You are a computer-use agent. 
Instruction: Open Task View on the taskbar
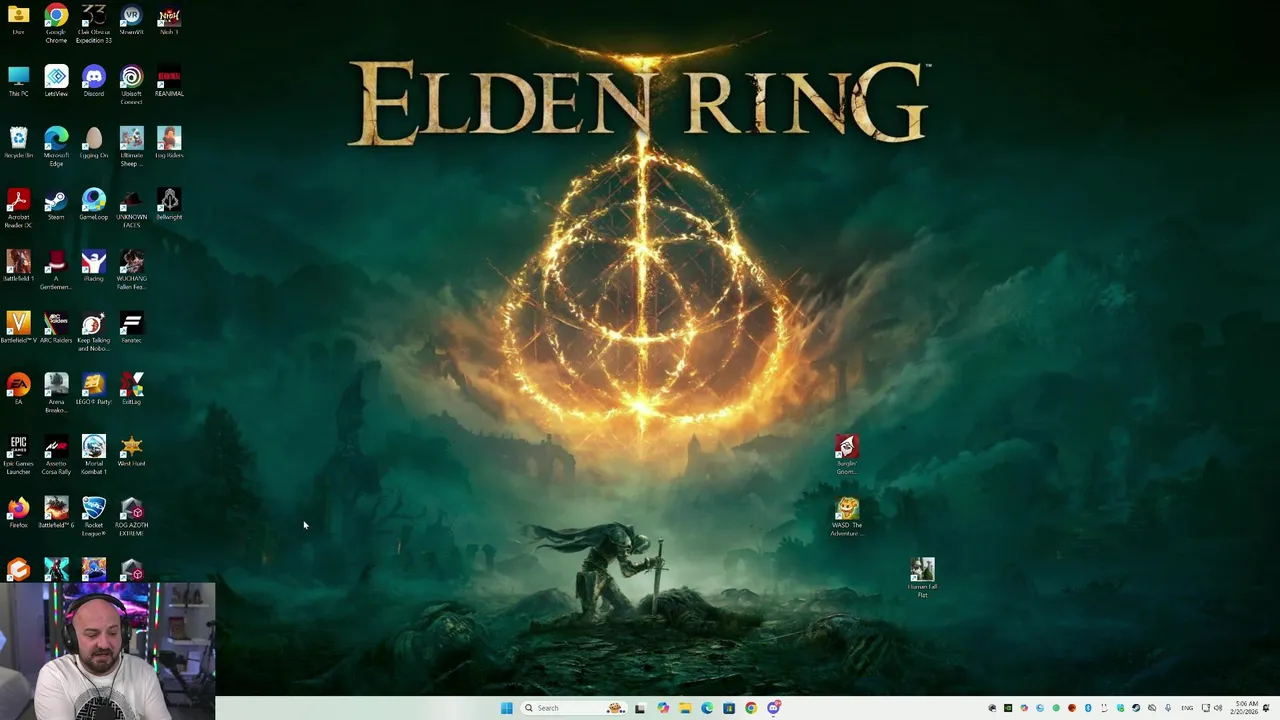[x=640, y=708]
